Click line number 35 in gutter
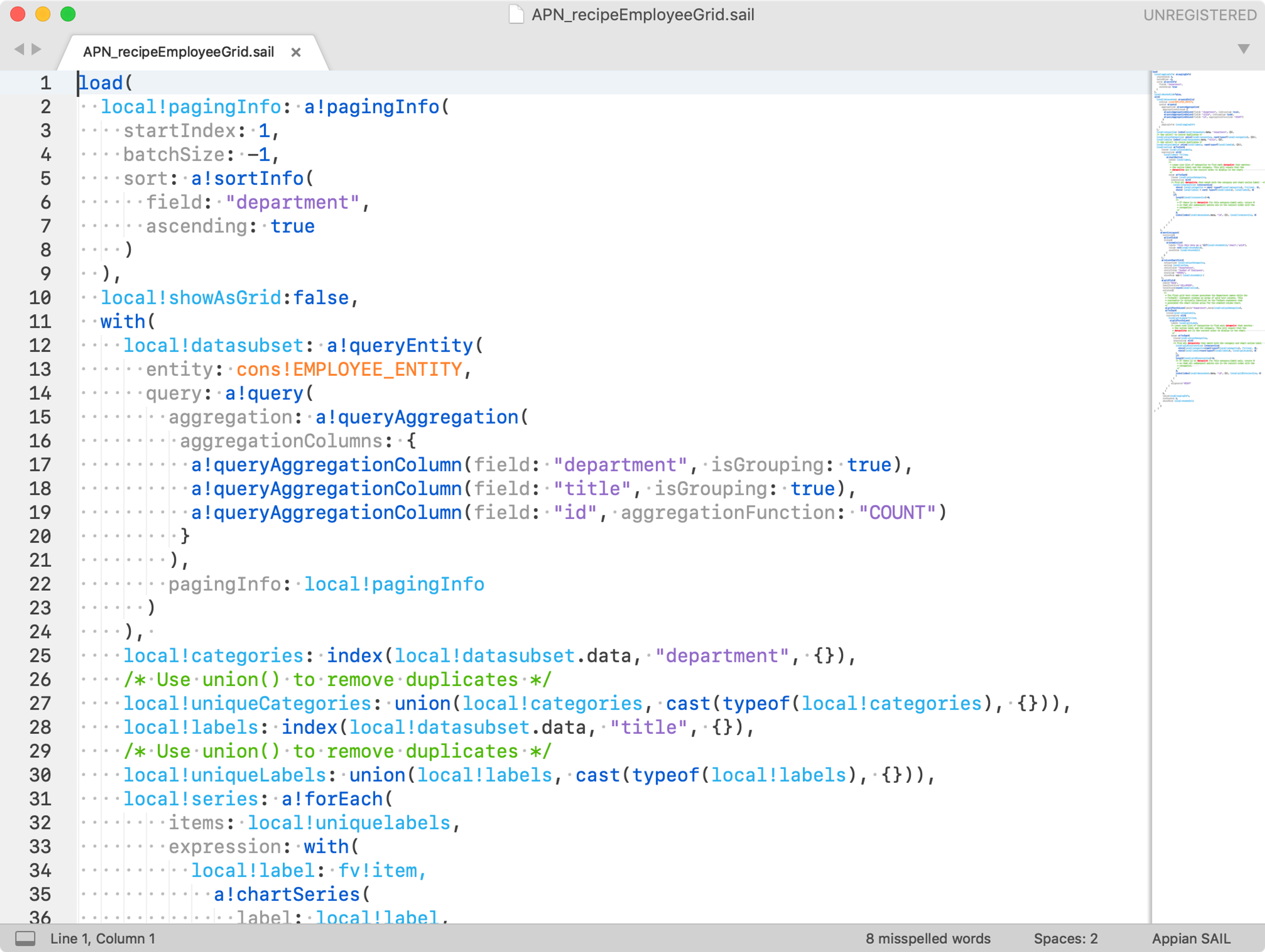Image resolution: width=1265 pixels, height=952 pixels. tap(40, 894)
